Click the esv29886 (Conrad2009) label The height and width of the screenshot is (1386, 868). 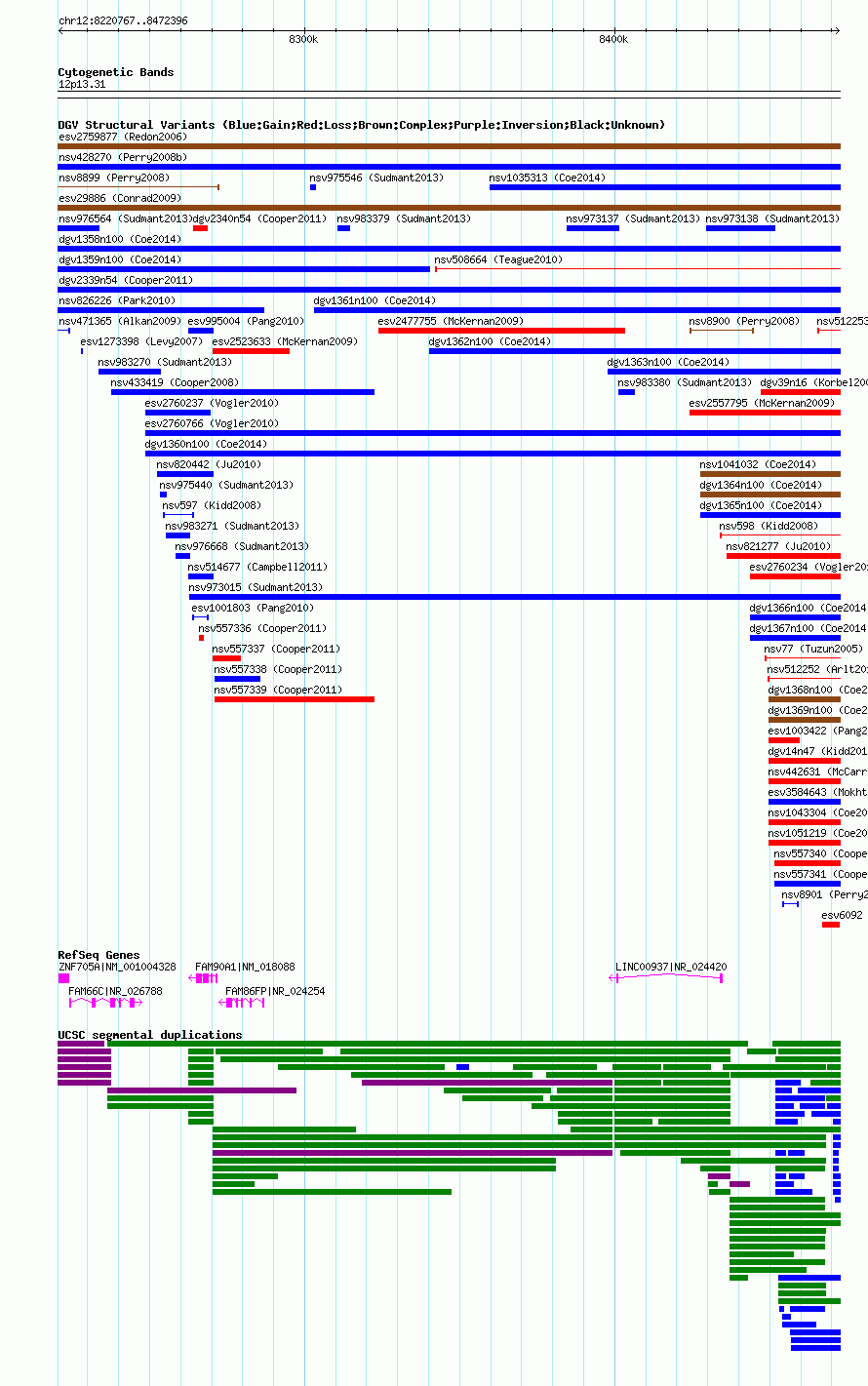(x=120, y=198)
